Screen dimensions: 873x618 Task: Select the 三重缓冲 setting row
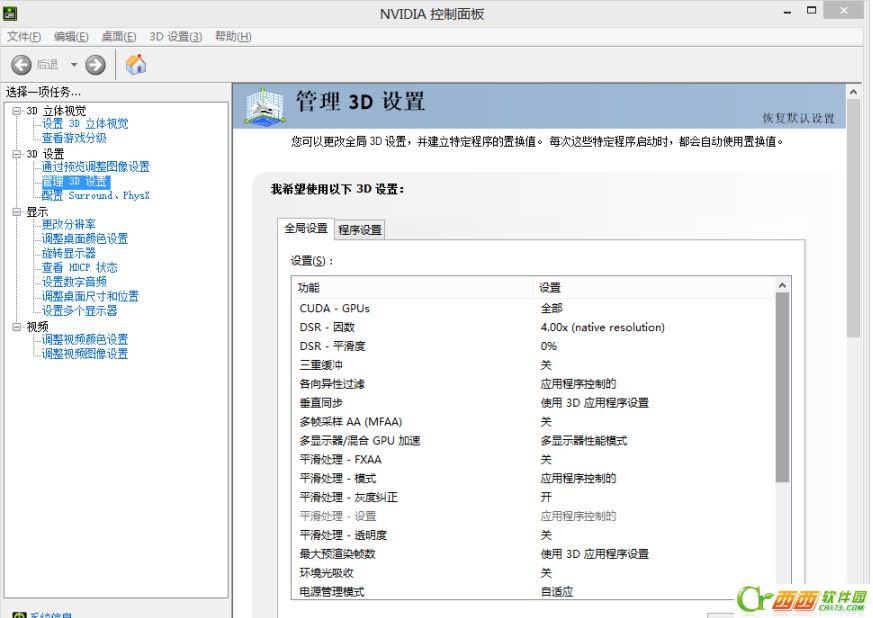533,365
